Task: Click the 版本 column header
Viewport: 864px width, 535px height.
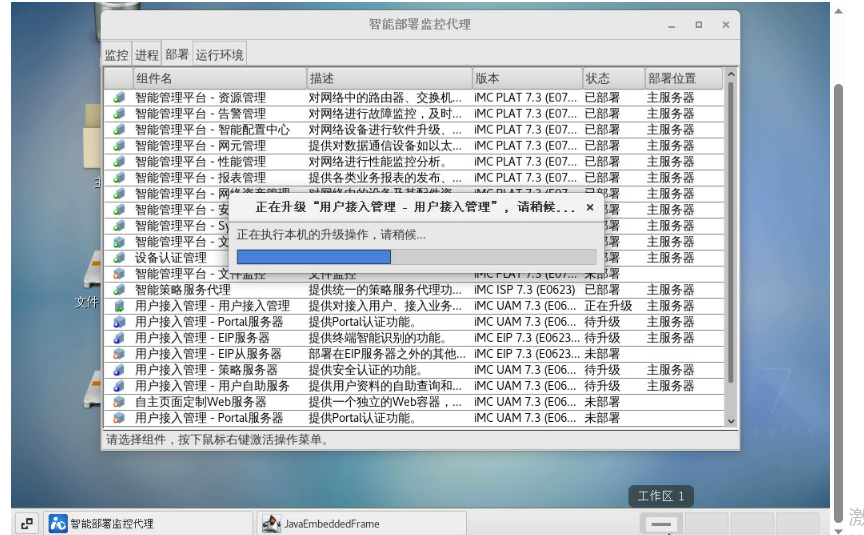Action: (527, 78)
